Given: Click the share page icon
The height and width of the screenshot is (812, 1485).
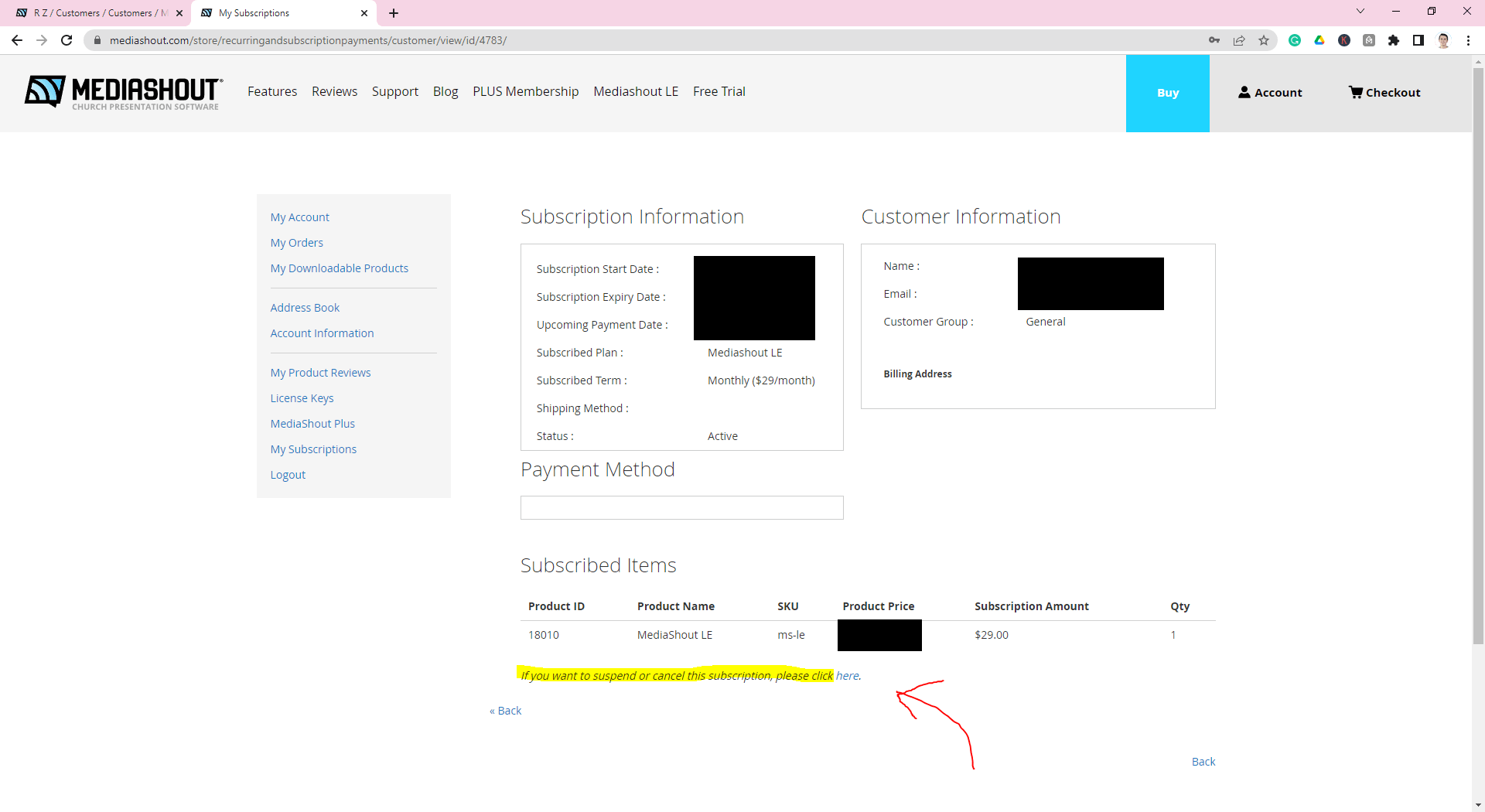Looking at the screenshot, I should pyautogui.click(x=1239, y=40).
